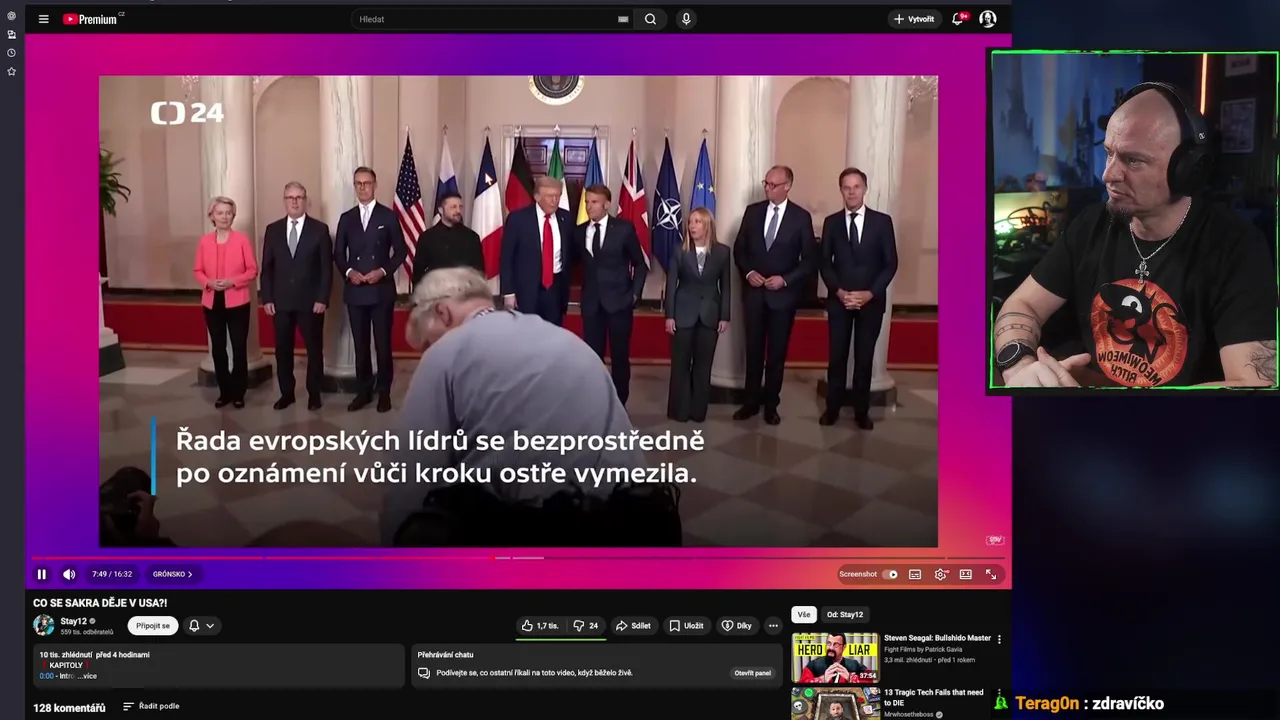
Task: Open 13 Tragic Tech Fails video title
Action: click(x=934, y=697)
